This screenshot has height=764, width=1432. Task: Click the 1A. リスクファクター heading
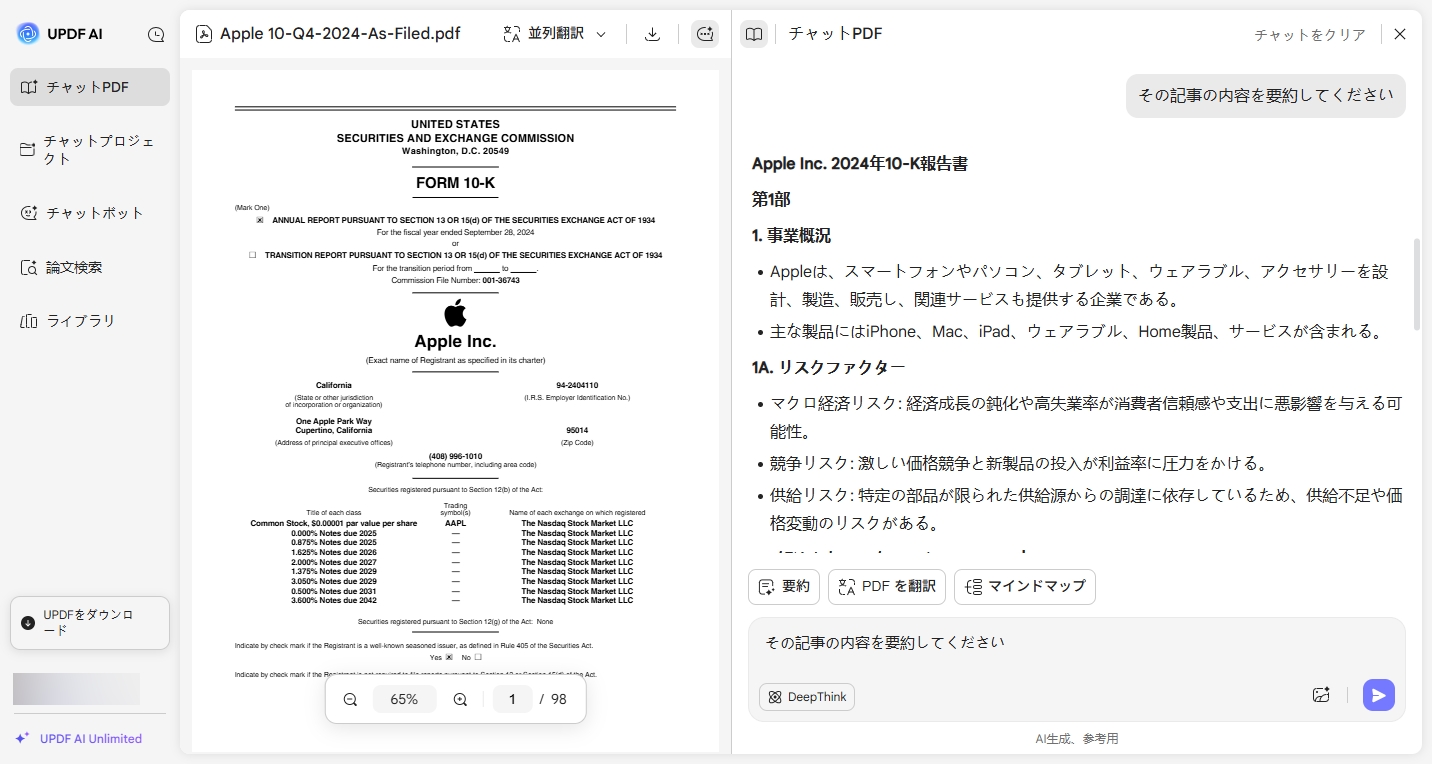828,367
